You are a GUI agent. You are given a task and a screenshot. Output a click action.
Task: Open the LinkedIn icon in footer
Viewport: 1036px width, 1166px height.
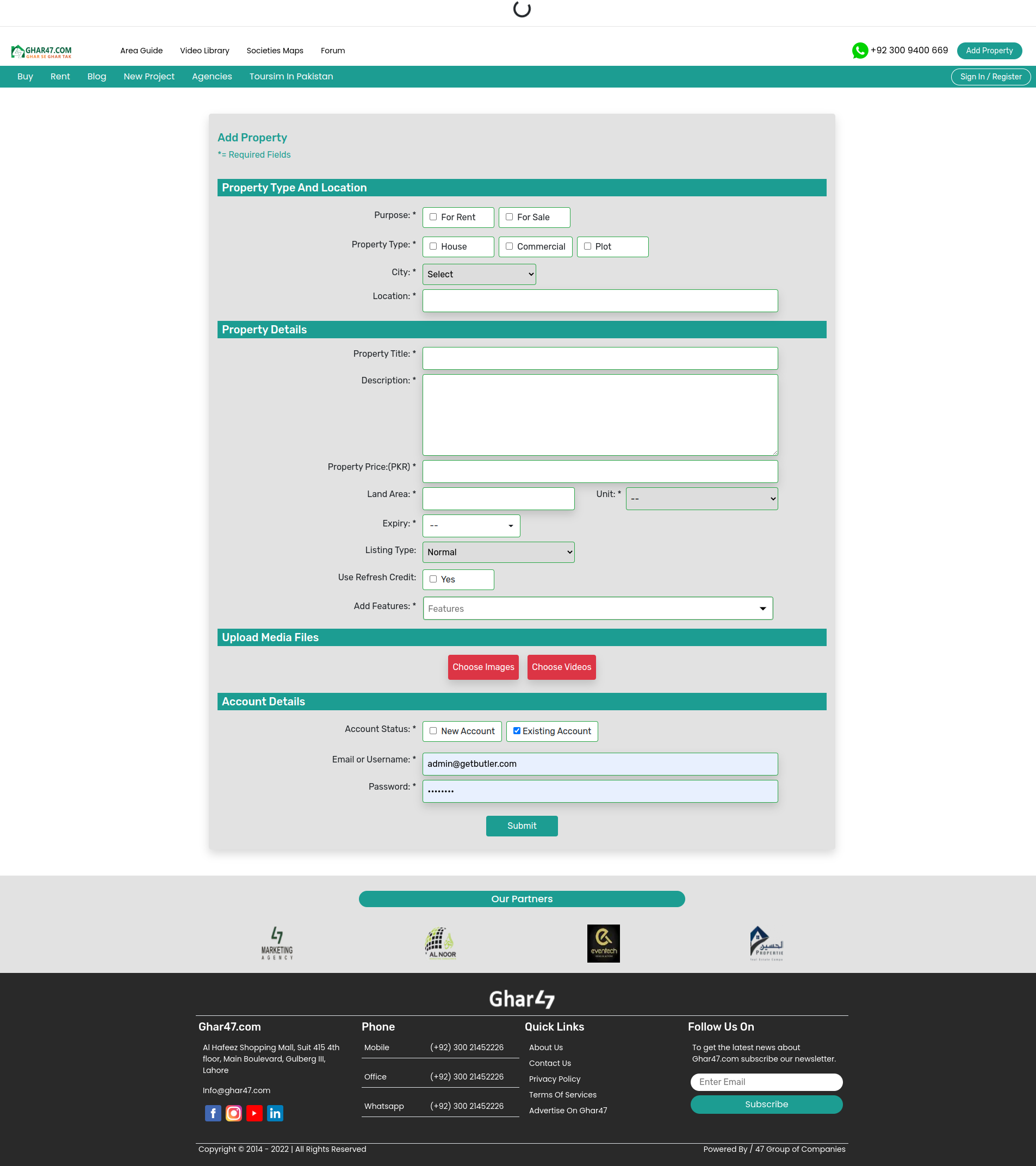click(x=275, y=1113)
